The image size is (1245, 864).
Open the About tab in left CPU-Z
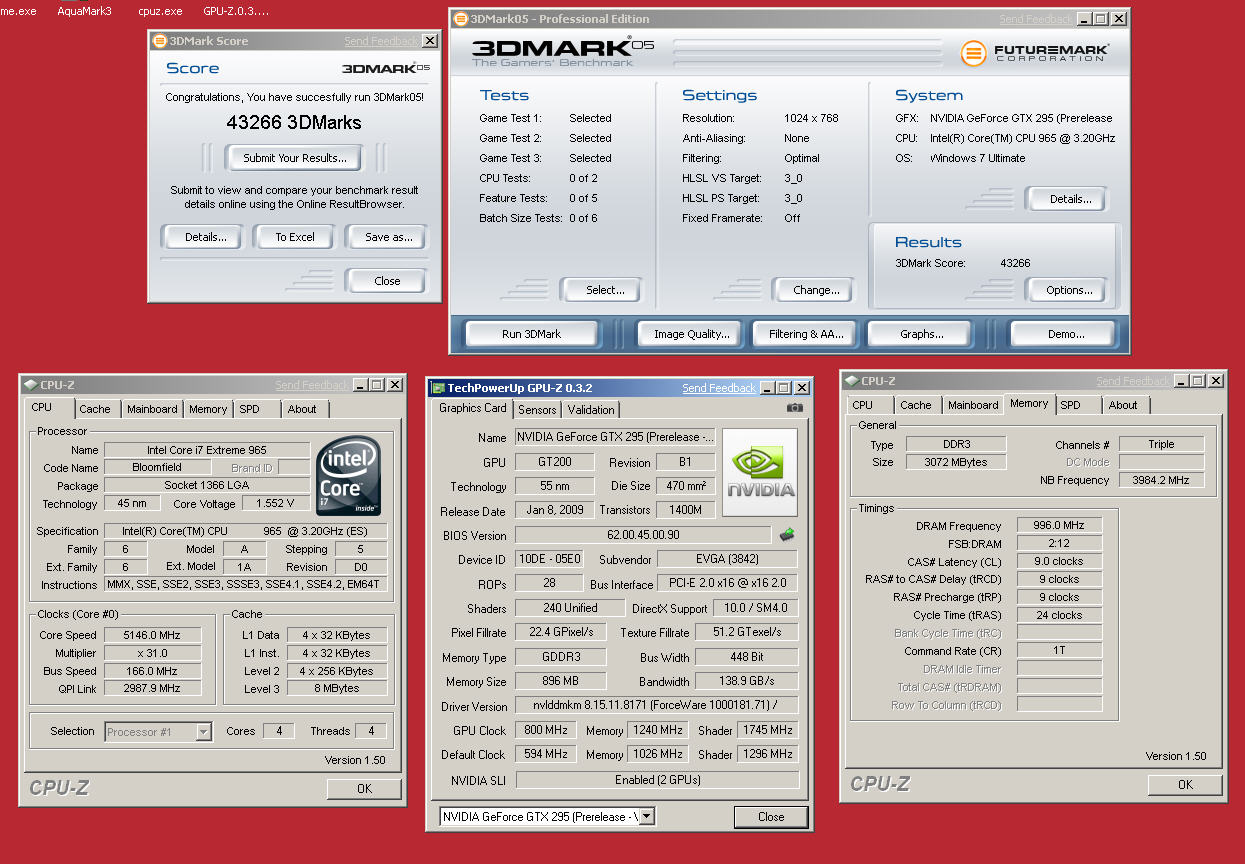click(x=302, y=409)
